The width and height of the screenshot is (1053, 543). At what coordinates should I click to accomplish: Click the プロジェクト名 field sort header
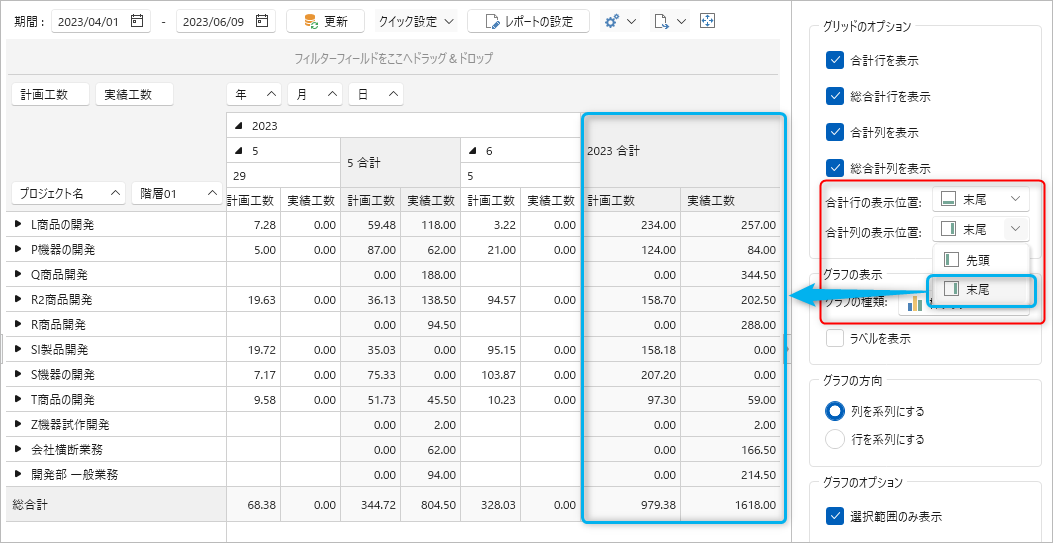68,193
